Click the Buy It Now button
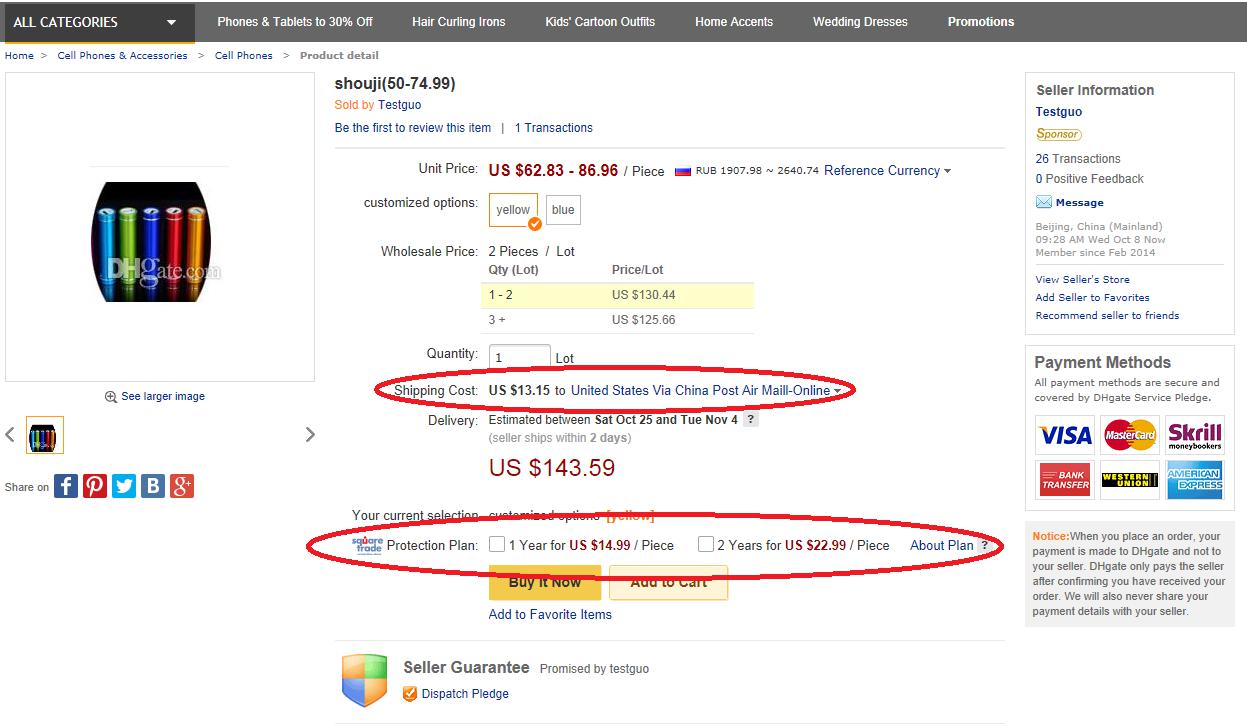This screenshot has width=1247, height=727. click(x=545, y=582)
